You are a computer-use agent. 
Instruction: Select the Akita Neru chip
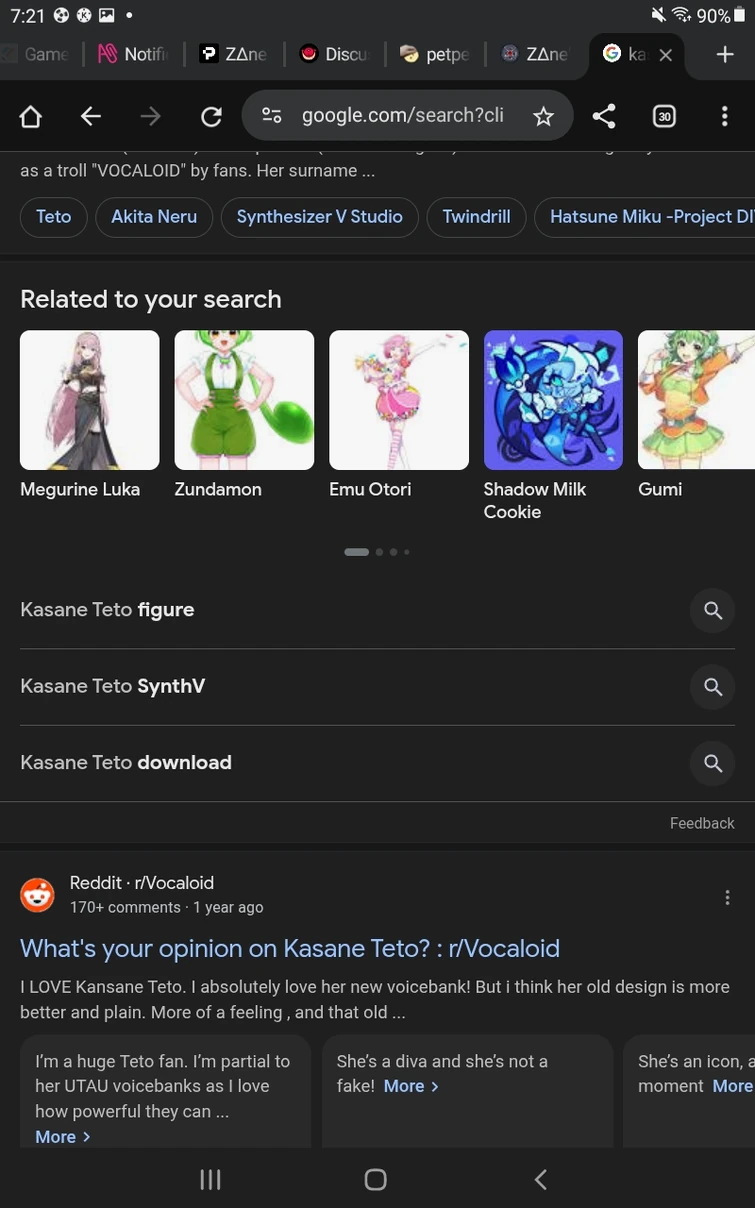coord(154,217)
